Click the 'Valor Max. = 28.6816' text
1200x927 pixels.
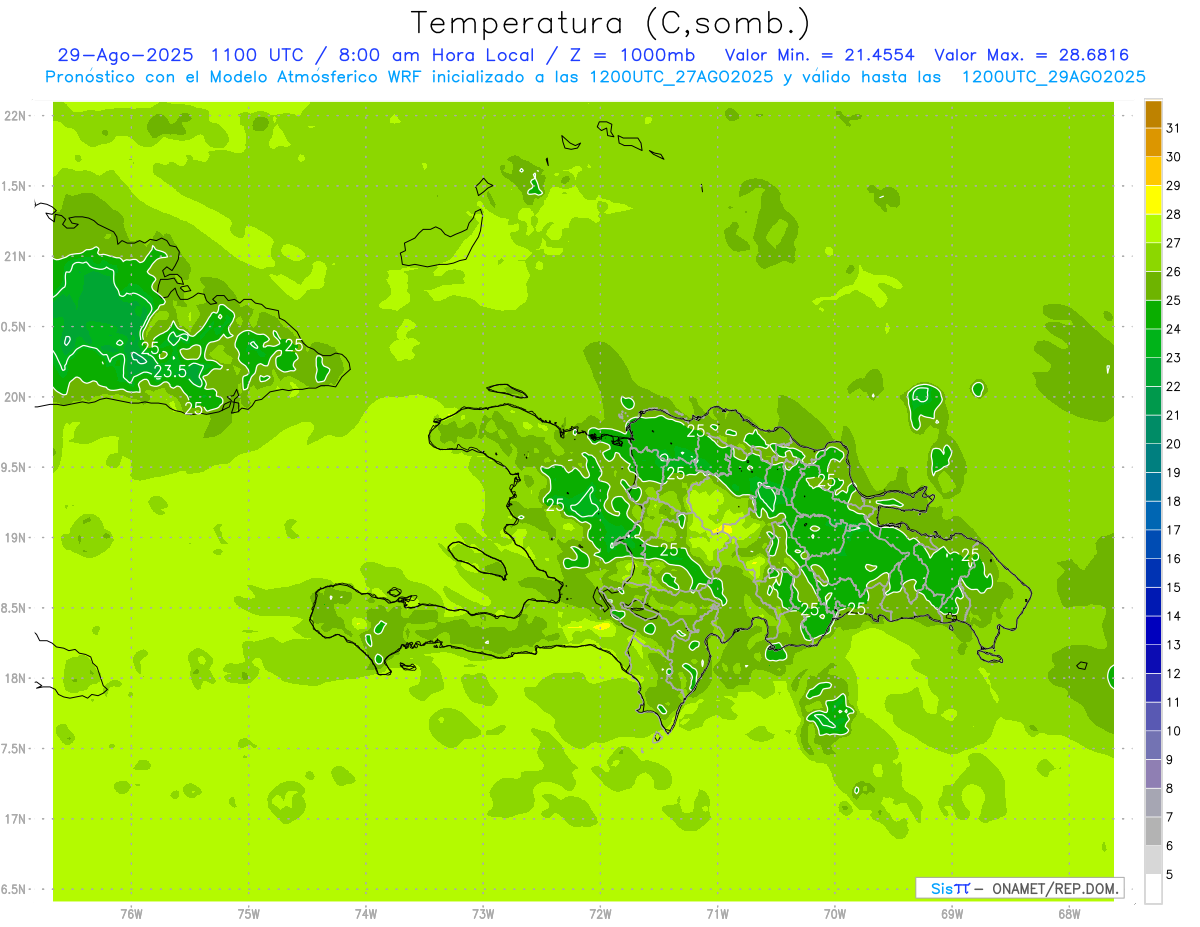point(1031,55)
